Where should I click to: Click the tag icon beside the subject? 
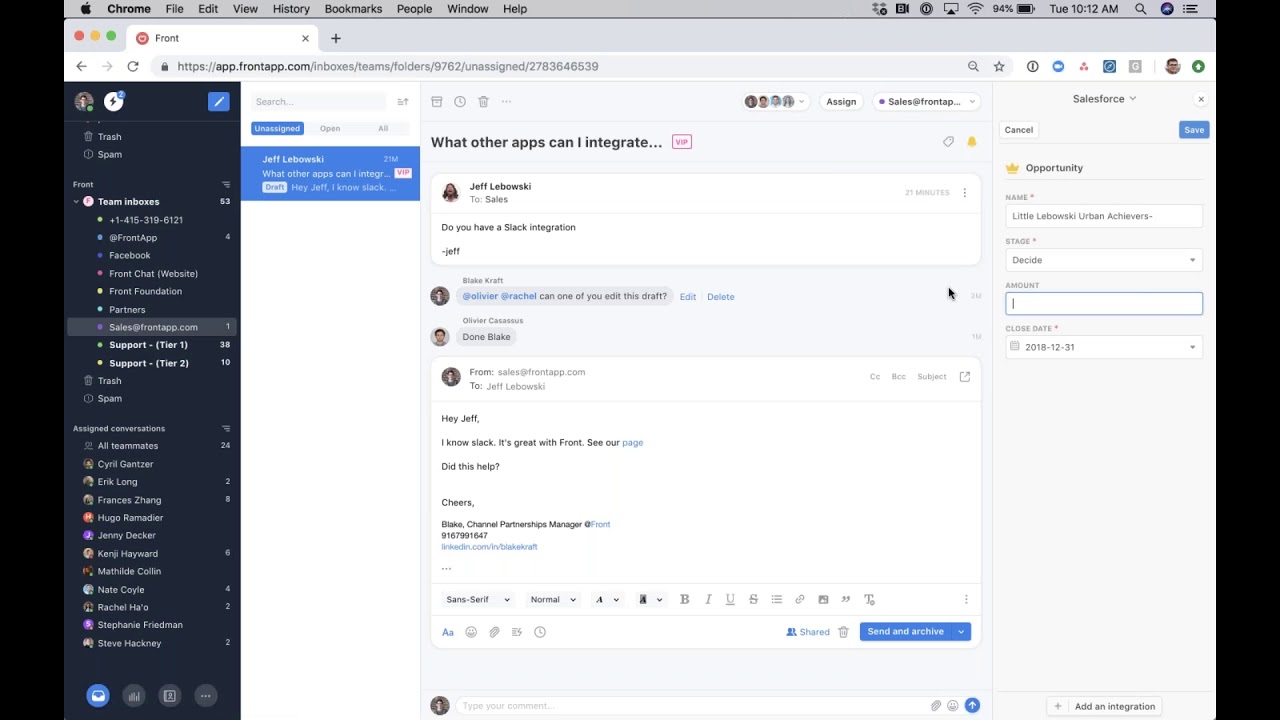949,142
